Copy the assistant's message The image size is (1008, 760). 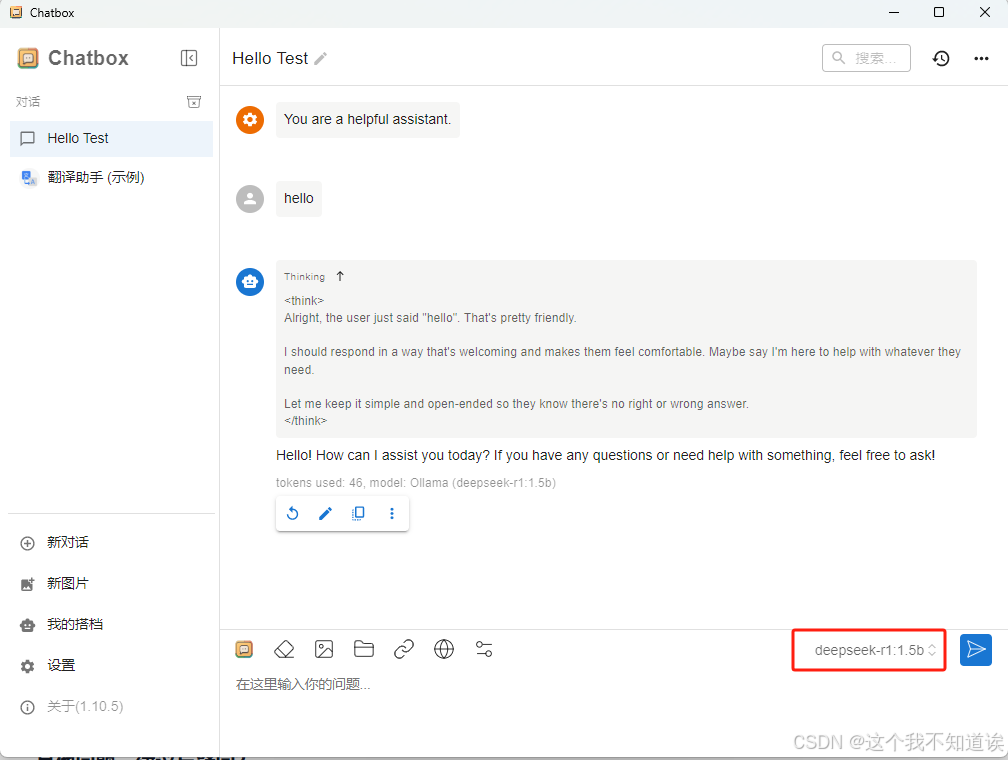[358, 513]
